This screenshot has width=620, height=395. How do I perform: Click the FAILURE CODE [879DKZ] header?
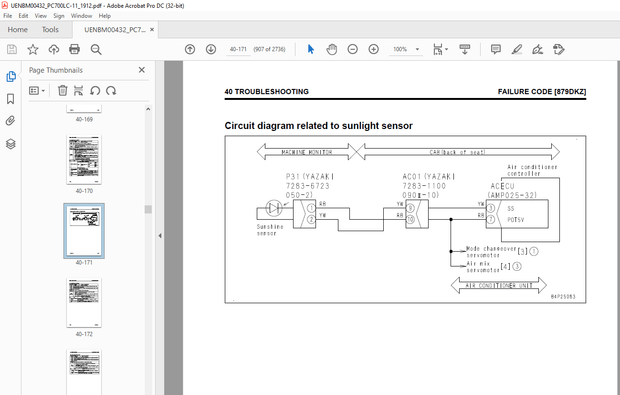pyautogui.click(x=542, y=92)
